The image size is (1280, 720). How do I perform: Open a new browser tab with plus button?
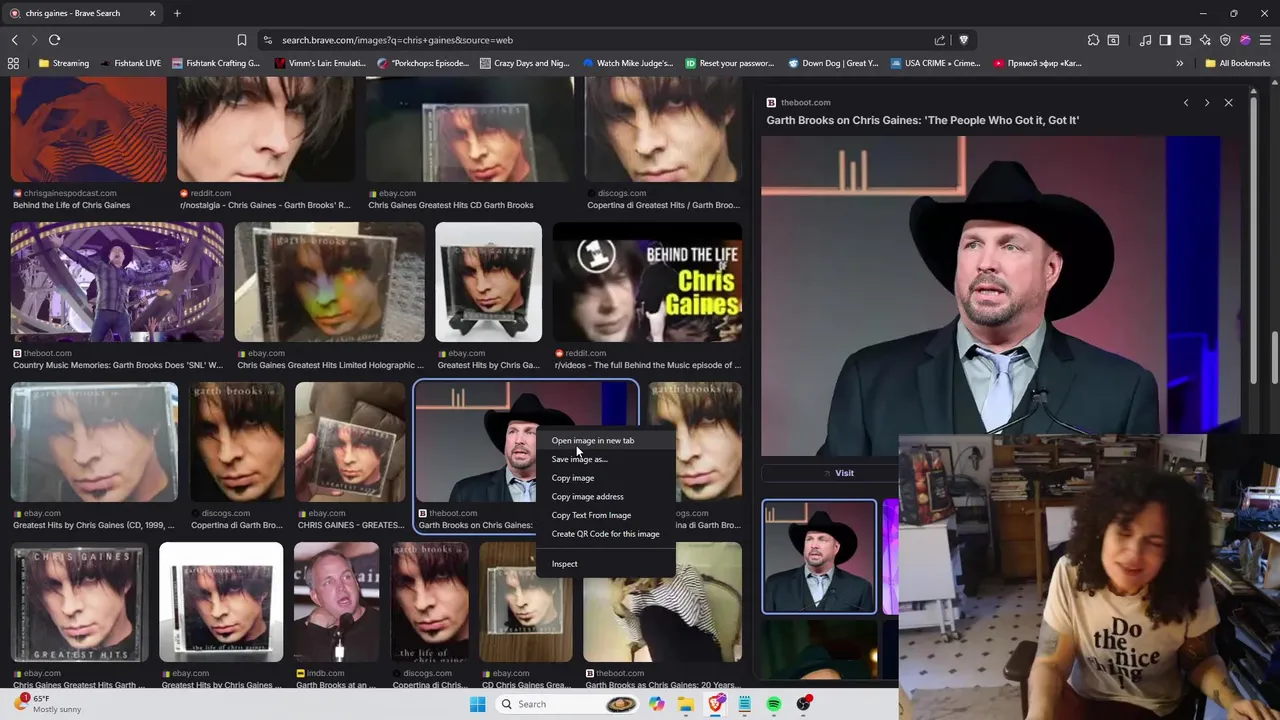(x=177, y=13)
